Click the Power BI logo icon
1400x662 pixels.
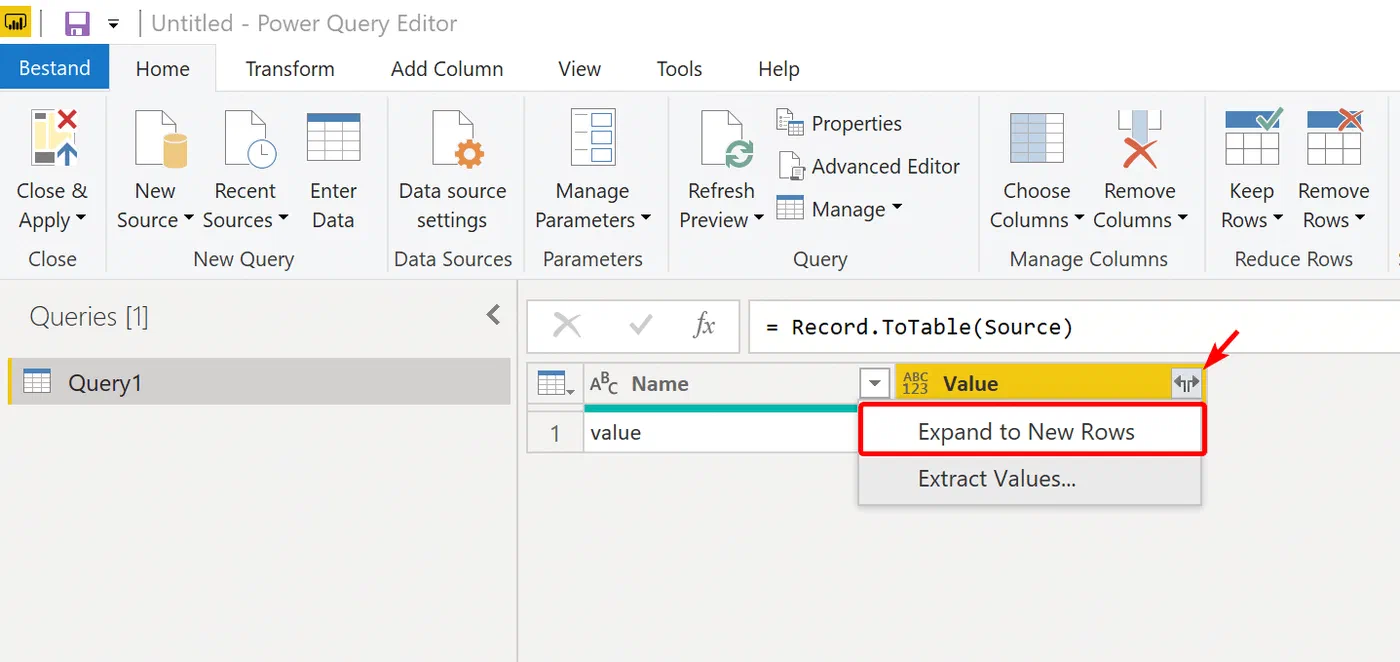click(x=17, y=22)
